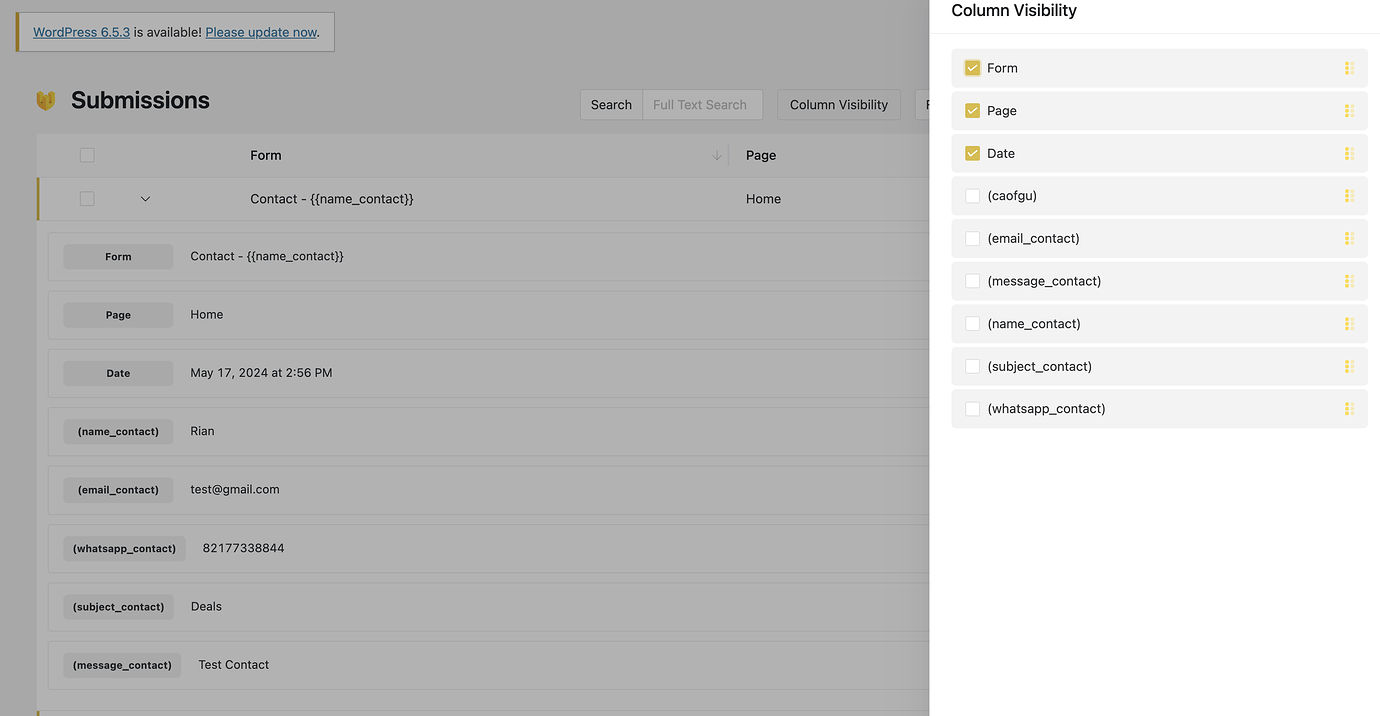
Task: Click the drag handle for (whatsapp_contact)
Action: tap(1349, 409)
